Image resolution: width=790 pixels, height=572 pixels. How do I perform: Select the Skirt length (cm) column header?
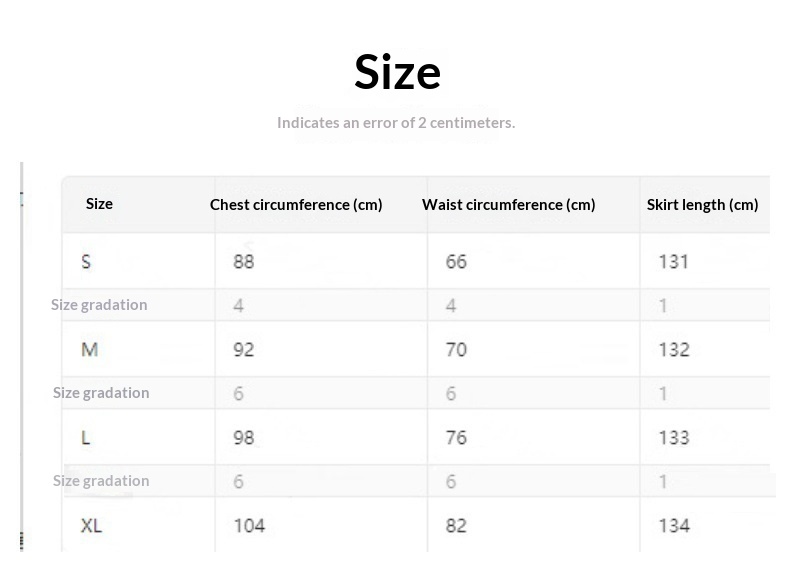tap(702, 205)
